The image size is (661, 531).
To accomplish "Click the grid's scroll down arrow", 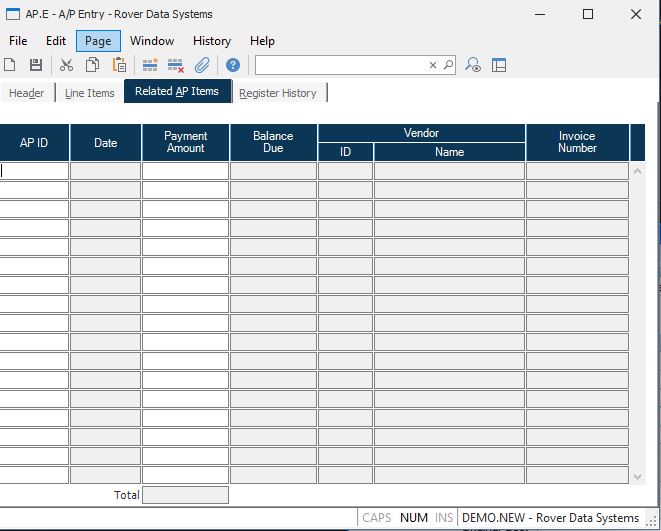I will coord(638,477).
